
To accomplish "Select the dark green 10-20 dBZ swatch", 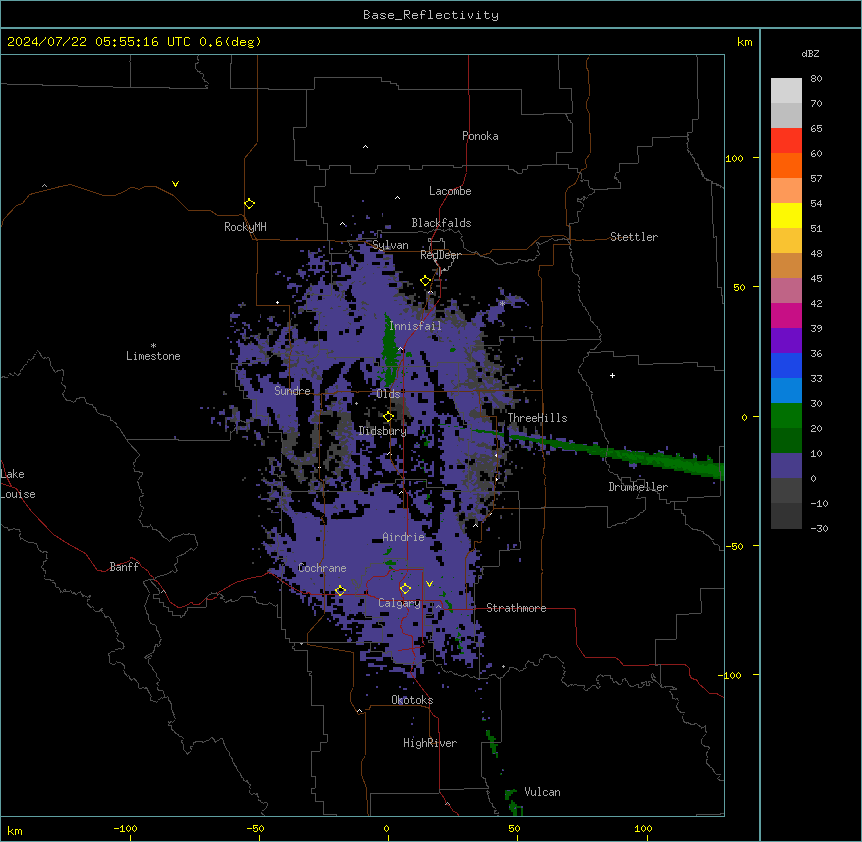I will (x=786, y=440).
